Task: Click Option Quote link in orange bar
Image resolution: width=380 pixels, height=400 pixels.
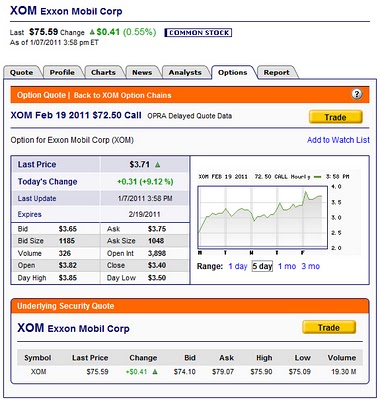Action: point(41,95)
